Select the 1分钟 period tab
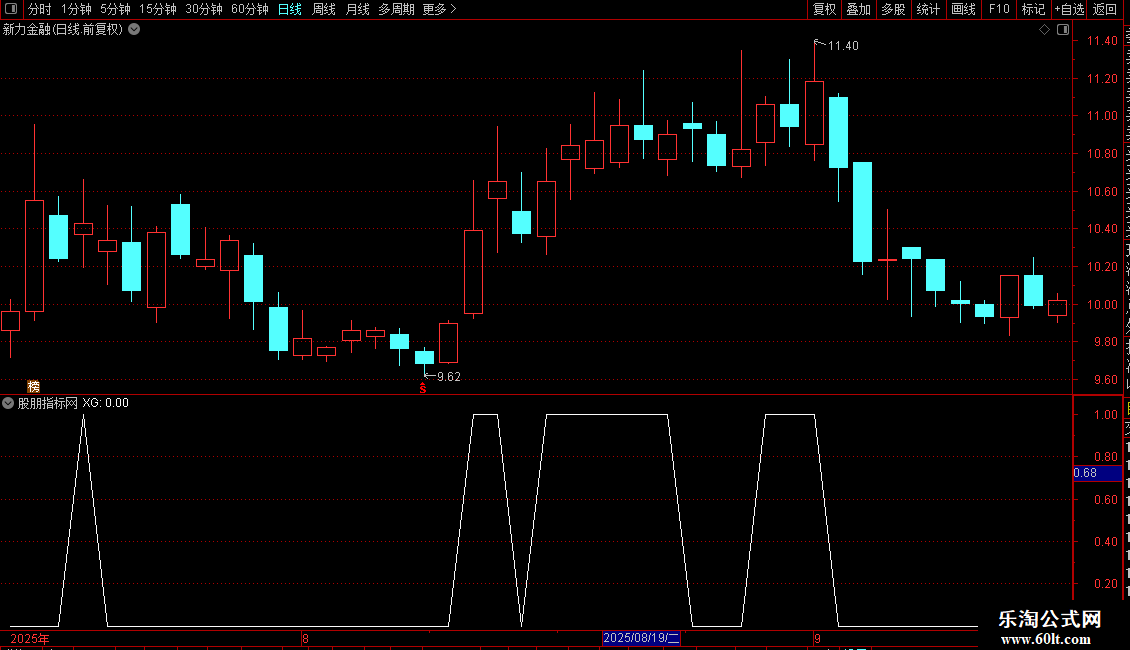1130x650 pixels. coord(76,9)
